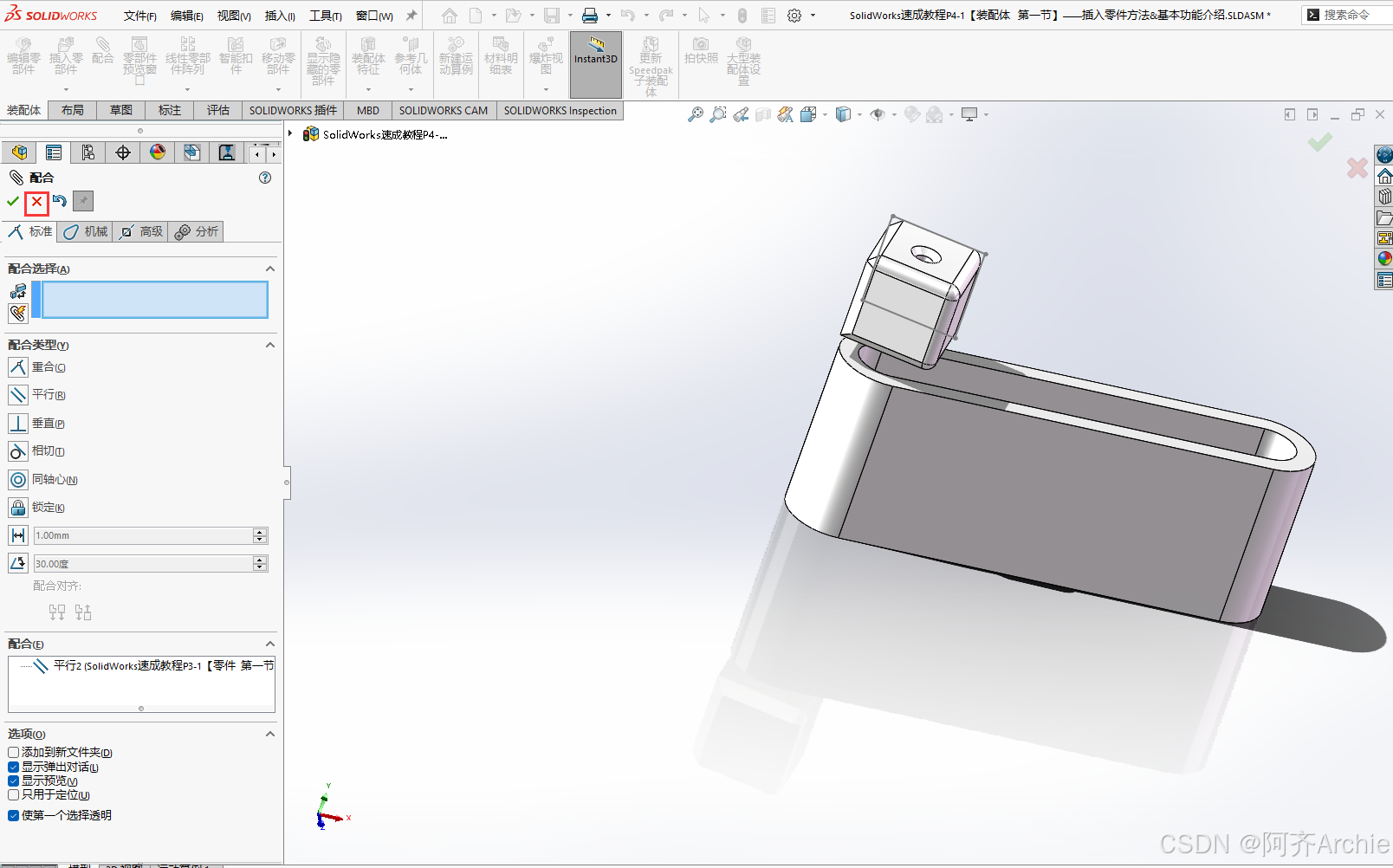The height and width of the screenshot is (868, 1393).
Task: Select the Coincident mate icon
Action: click(18, 367)
